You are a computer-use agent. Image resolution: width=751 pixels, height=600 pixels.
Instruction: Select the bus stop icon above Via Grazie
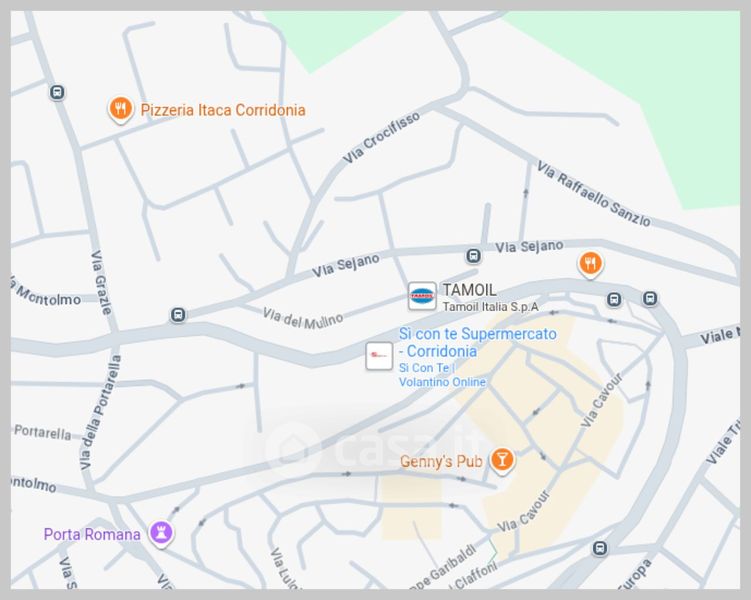[x=57, y=92]
